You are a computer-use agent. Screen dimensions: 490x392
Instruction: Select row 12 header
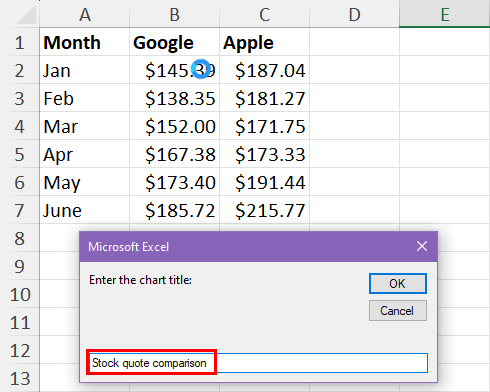pos(19,350)
